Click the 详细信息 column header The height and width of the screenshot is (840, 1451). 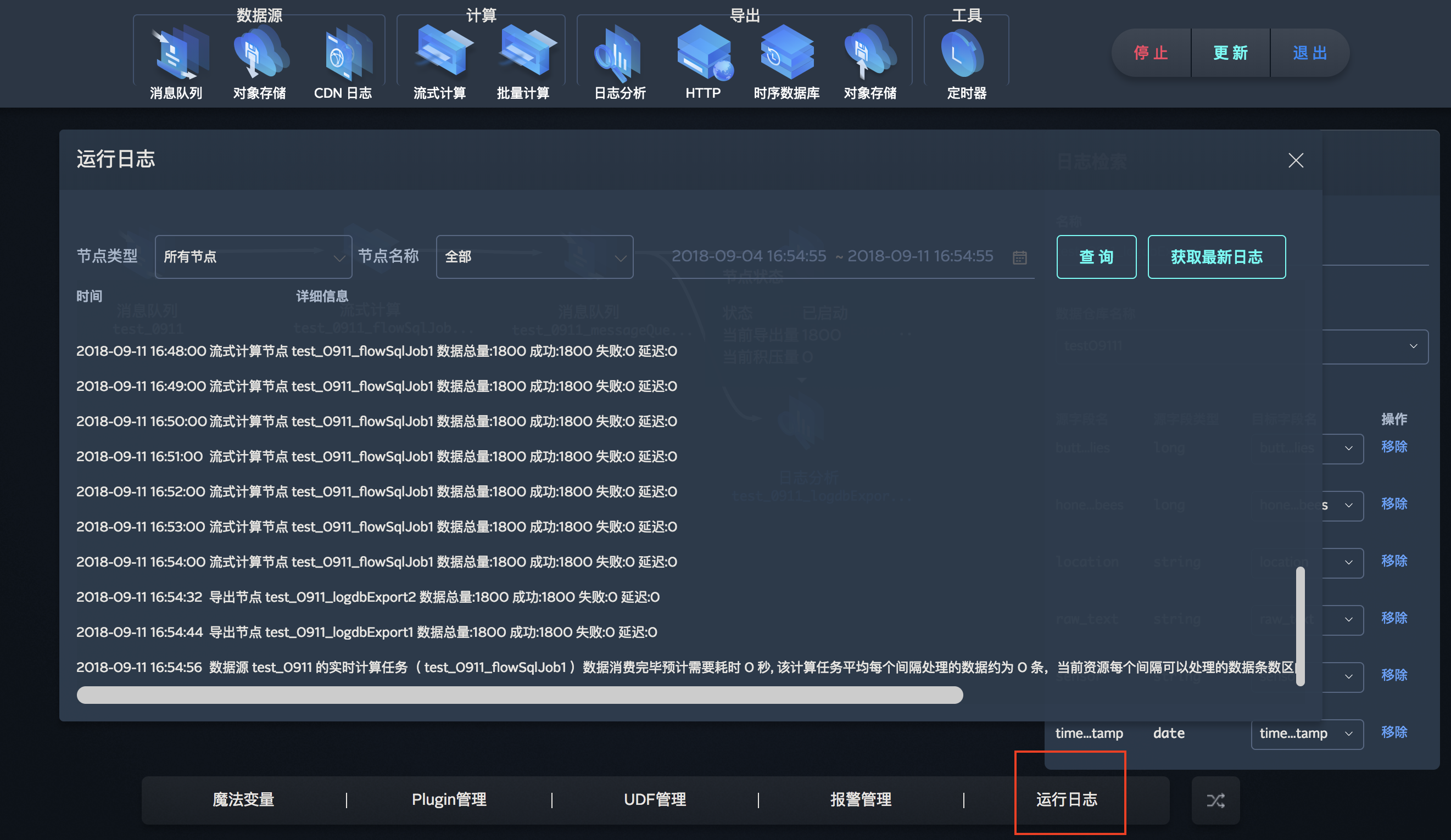[x=322, y=296]
